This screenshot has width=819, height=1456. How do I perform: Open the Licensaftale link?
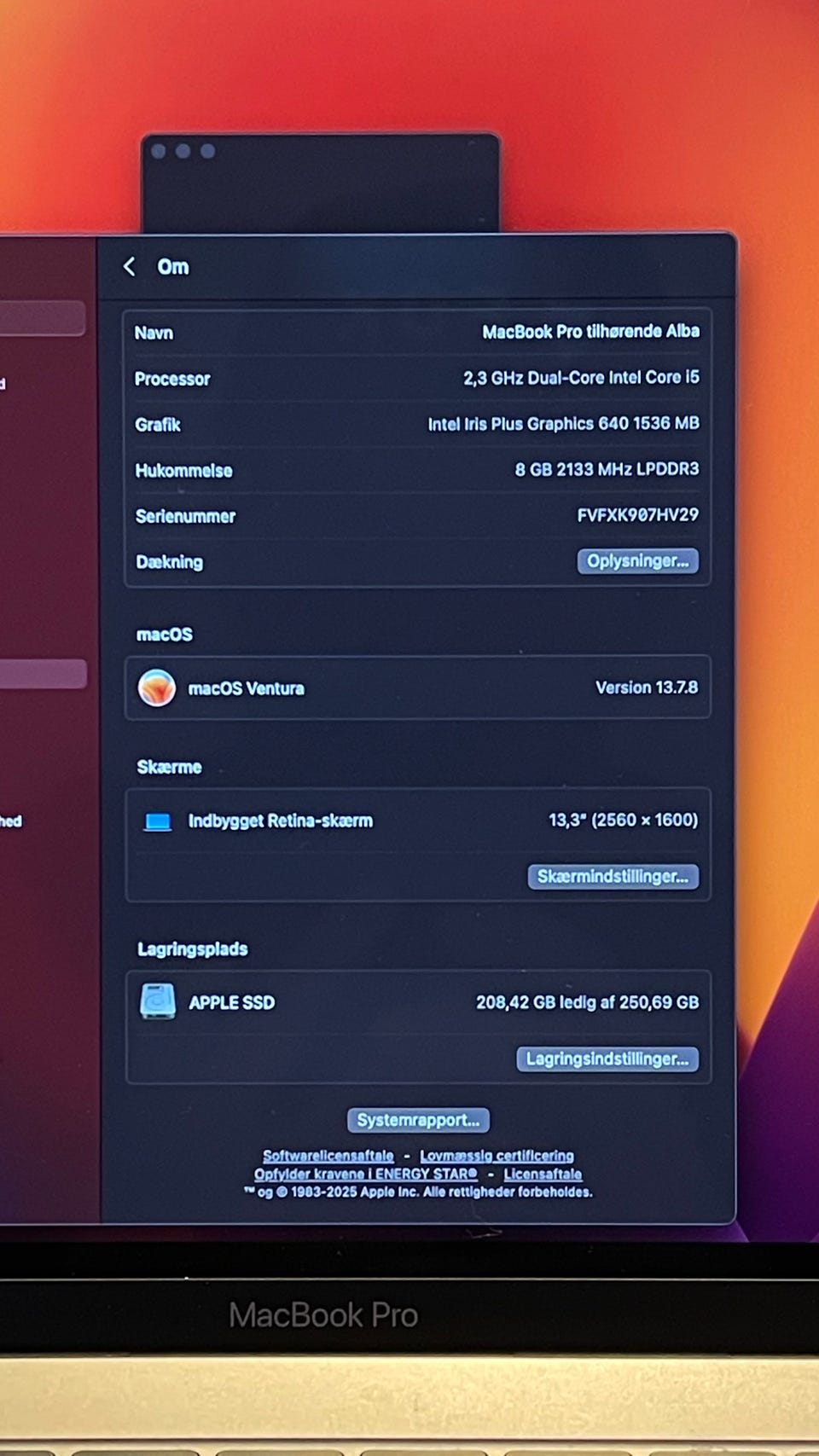pyautogui.click(x=543, y=1175)
